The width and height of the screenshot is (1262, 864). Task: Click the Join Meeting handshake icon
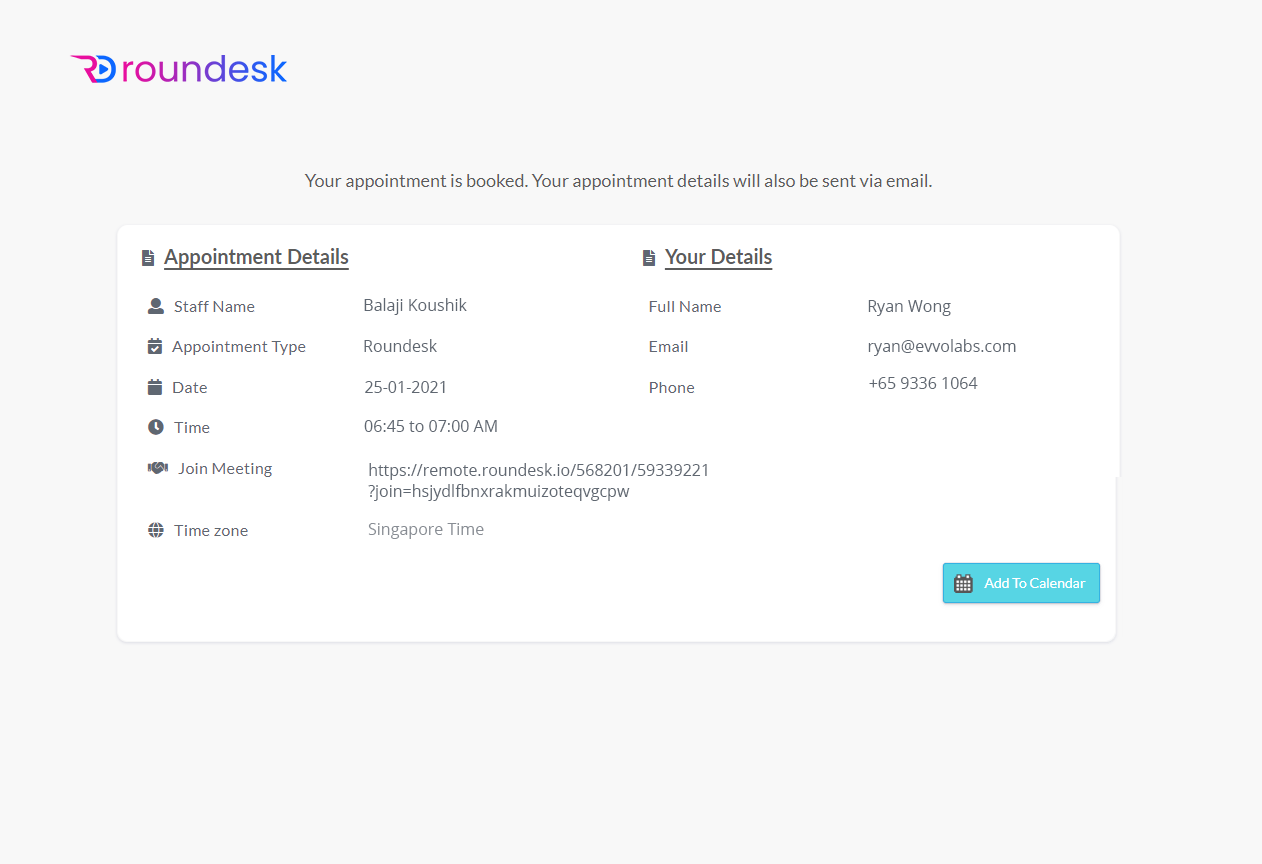158,468
